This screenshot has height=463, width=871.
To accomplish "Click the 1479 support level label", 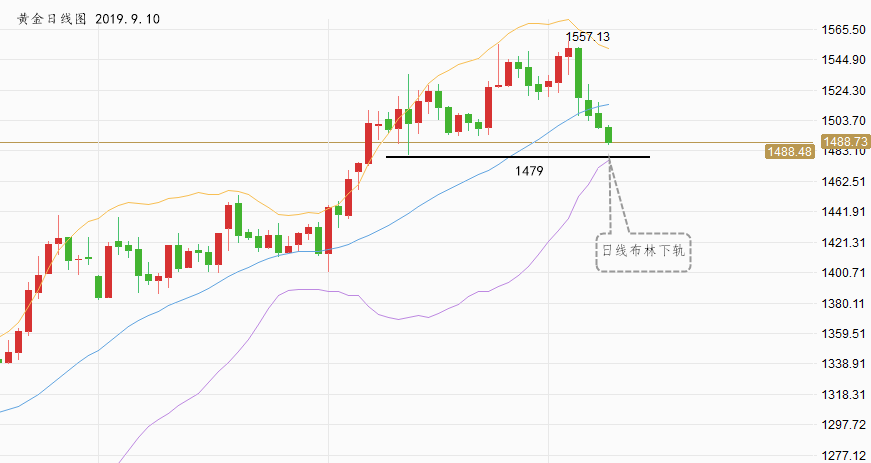I will [529, 171].
